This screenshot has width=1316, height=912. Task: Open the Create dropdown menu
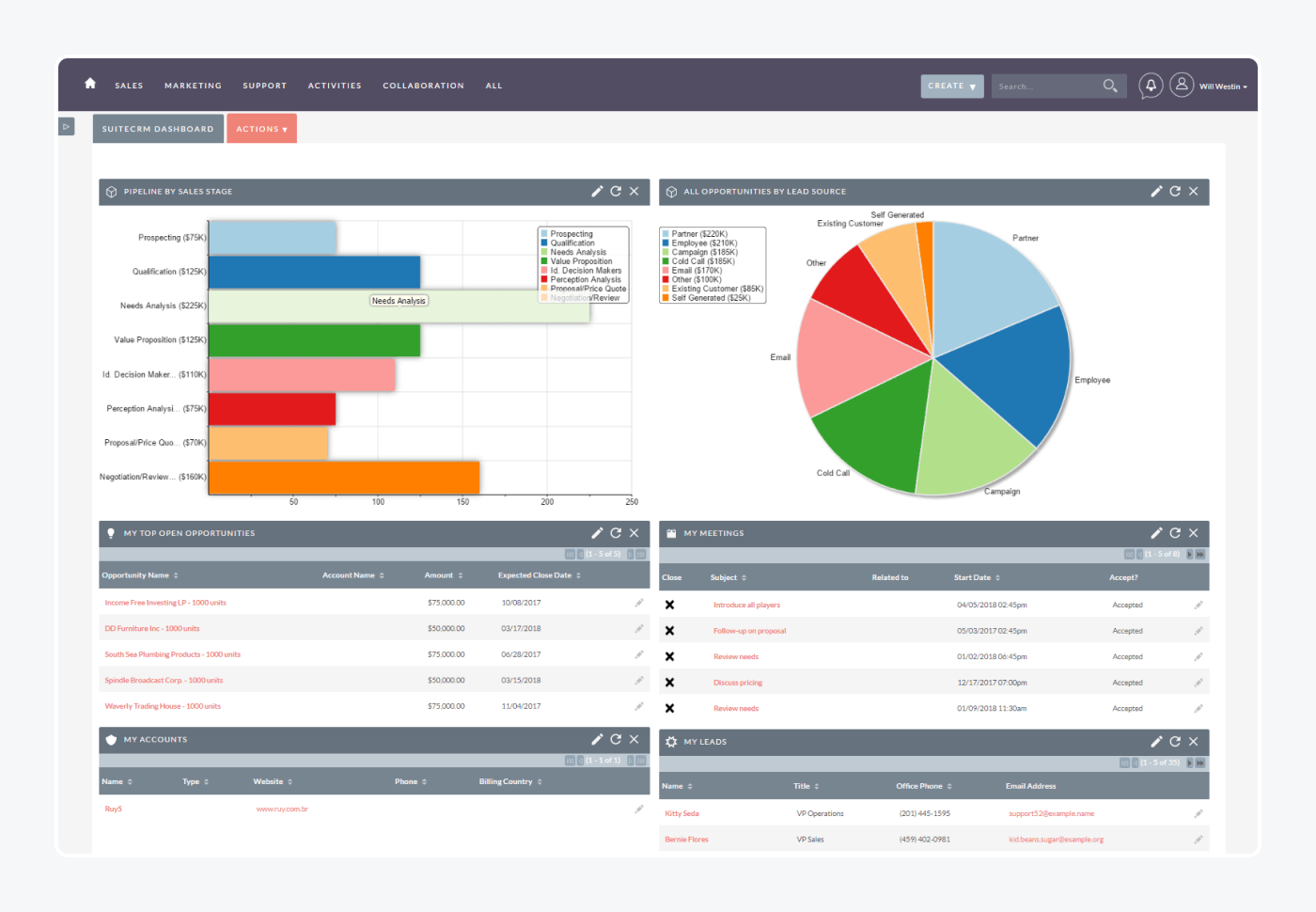pos(951,86)
